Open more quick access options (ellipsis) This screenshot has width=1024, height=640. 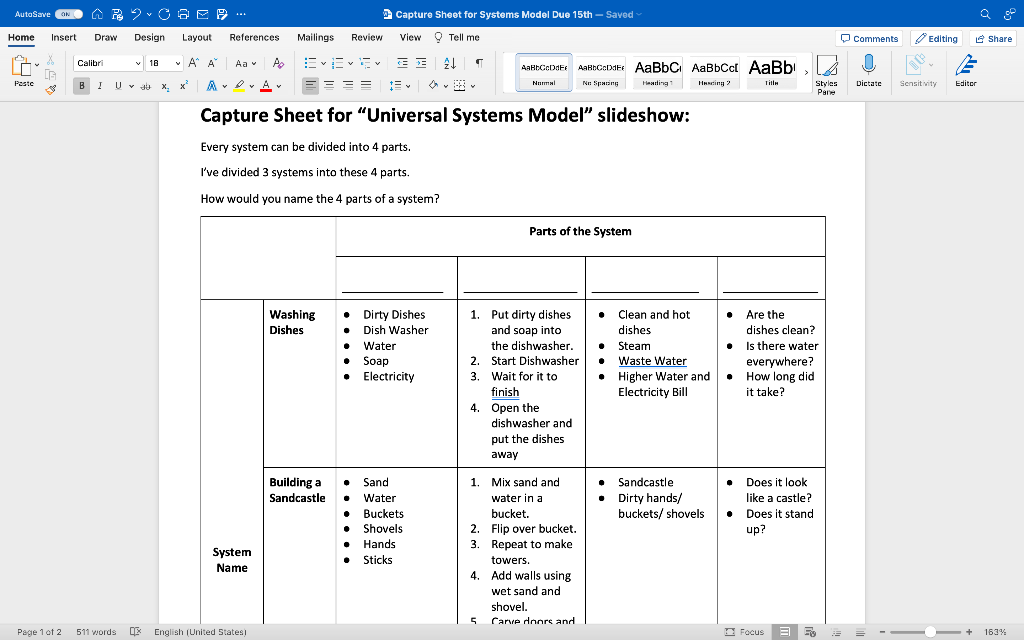[241, 14]
